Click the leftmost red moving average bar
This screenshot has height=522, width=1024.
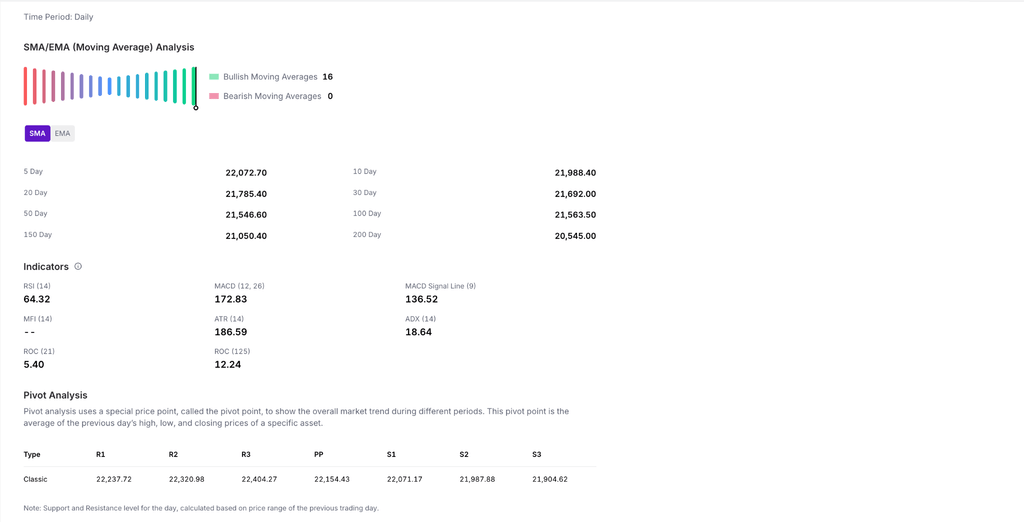(26, 86)
